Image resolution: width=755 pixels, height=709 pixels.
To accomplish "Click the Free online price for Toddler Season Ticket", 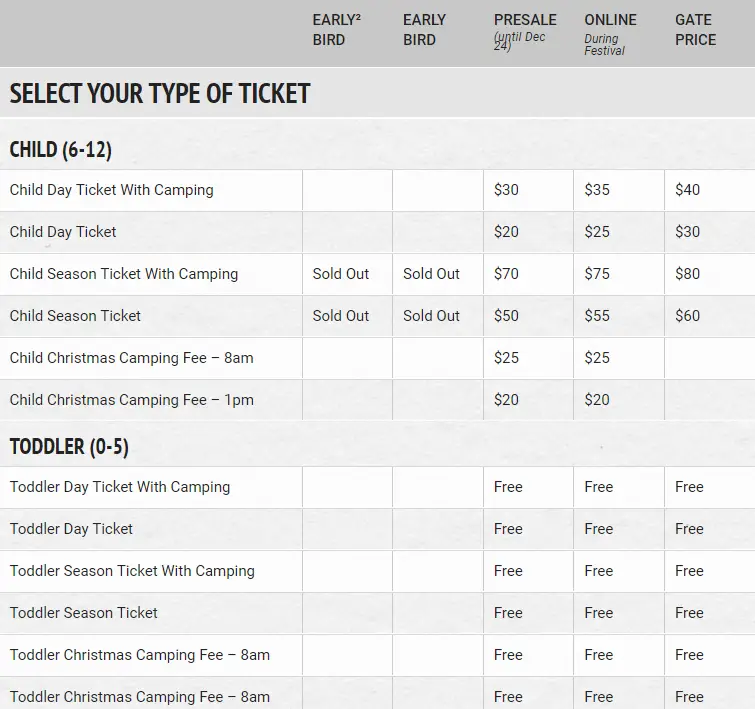I will pos(599,613).
